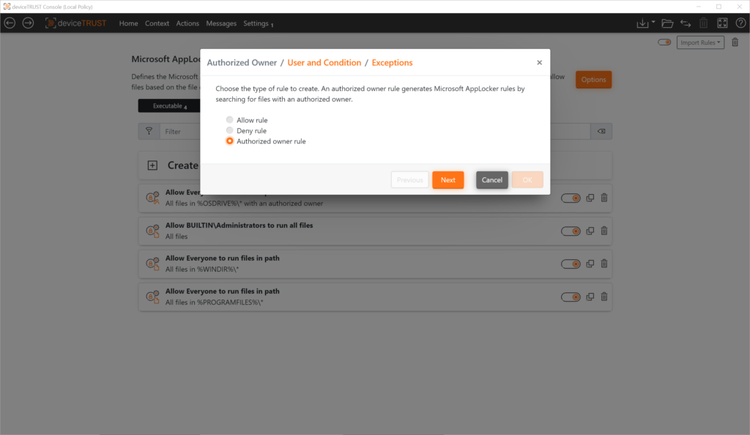Delete the %PROGRAMFILES% path rule
750x435 pixels.
click(604, 297)
